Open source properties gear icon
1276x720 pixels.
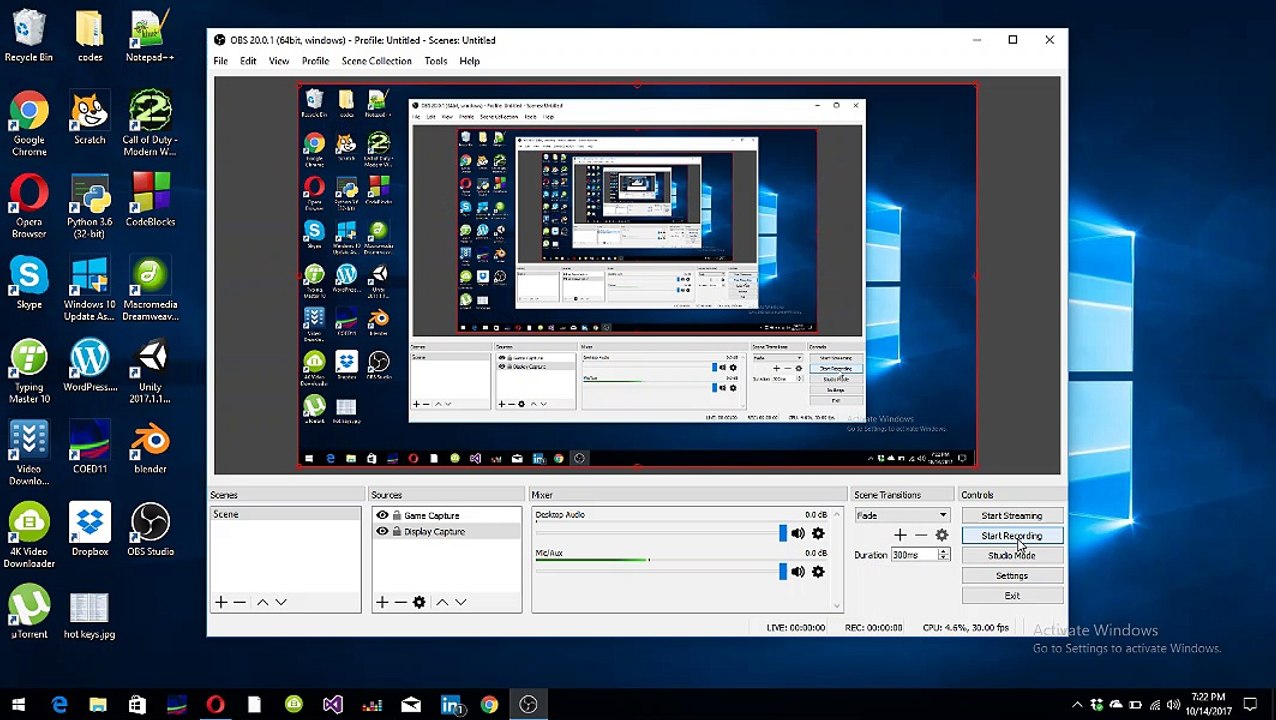[x=419, y=602]
